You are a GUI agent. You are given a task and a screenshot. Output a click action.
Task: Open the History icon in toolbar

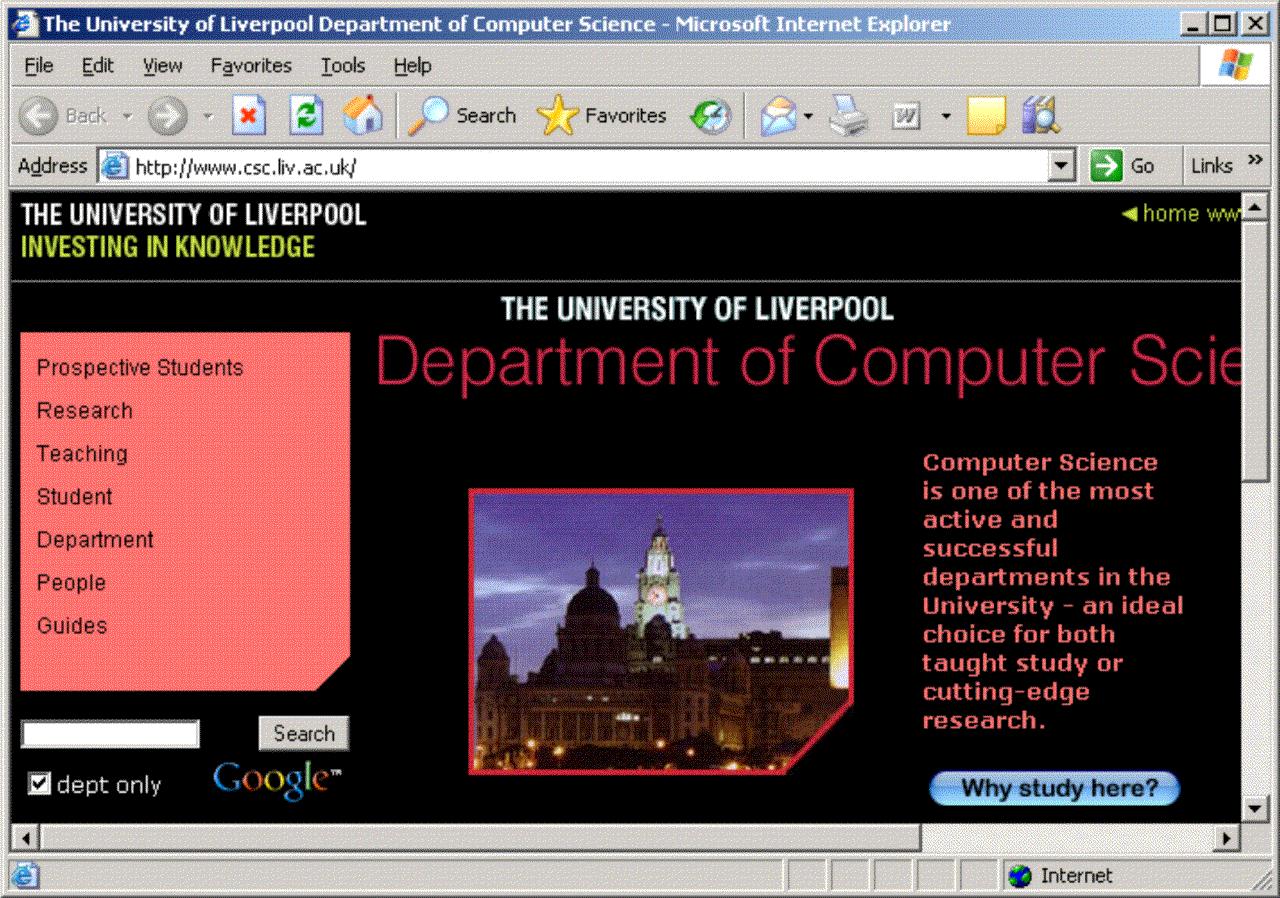[x=711, y=116]
